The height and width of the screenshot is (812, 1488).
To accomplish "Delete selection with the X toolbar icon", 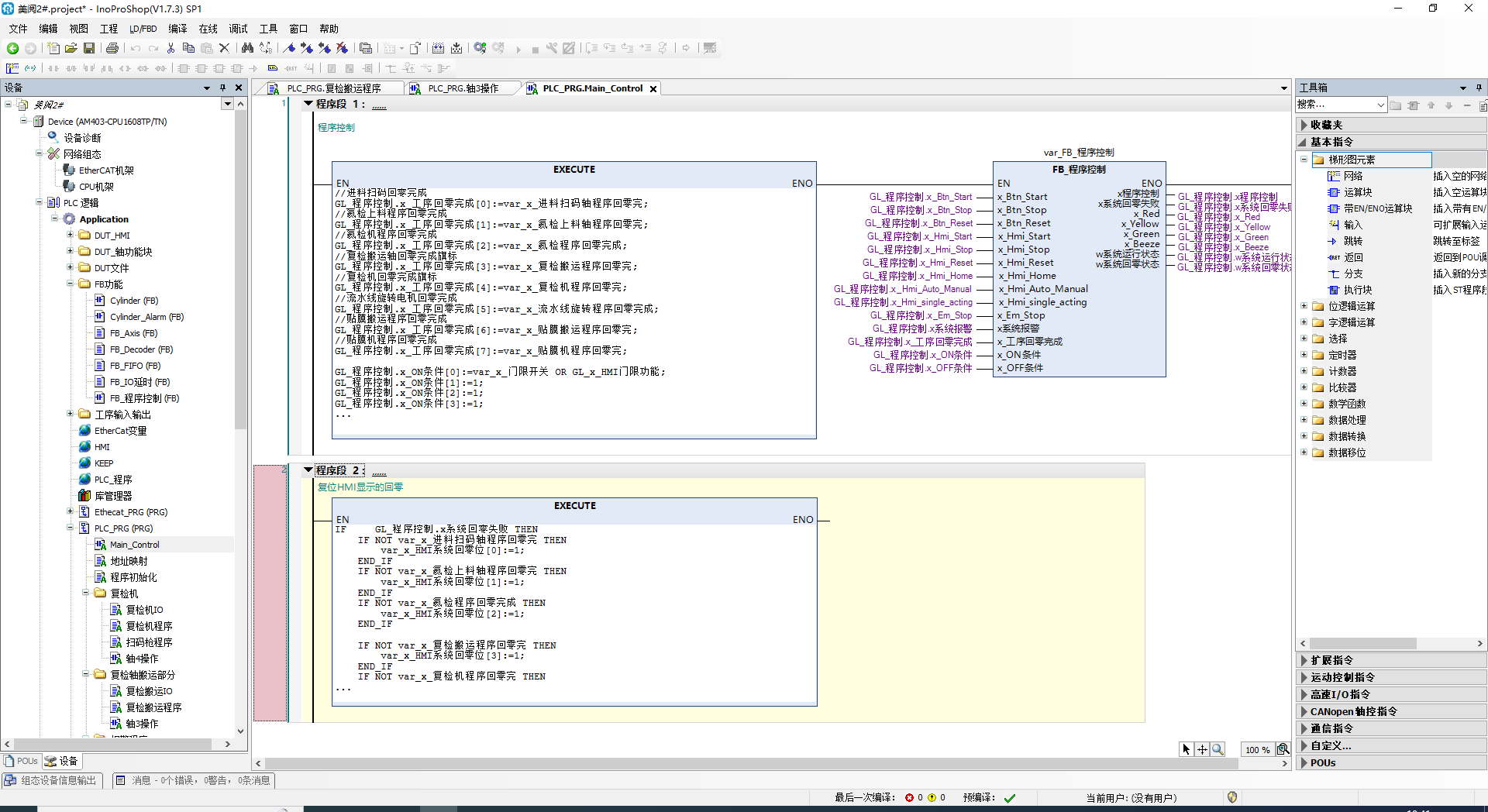I will 225,48.
